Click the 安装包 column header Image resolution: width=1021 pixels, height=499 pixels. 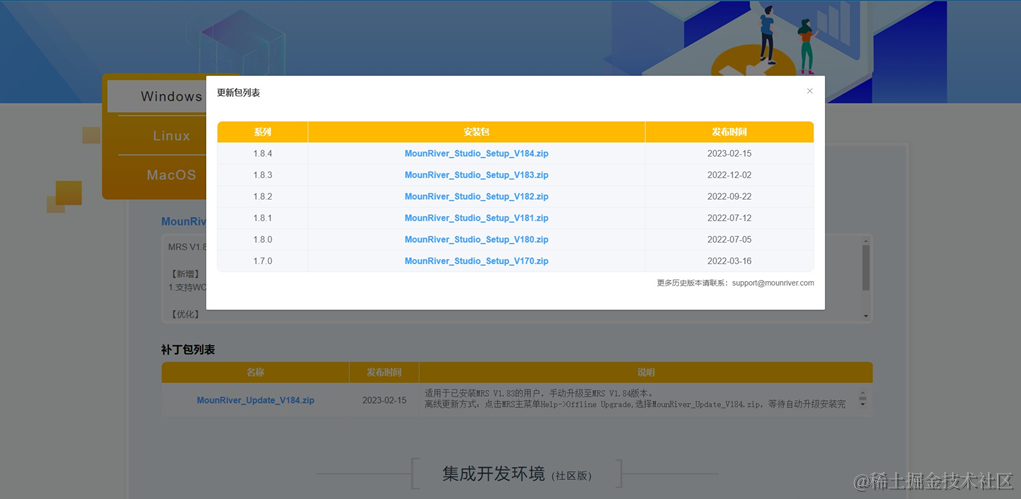477,132
